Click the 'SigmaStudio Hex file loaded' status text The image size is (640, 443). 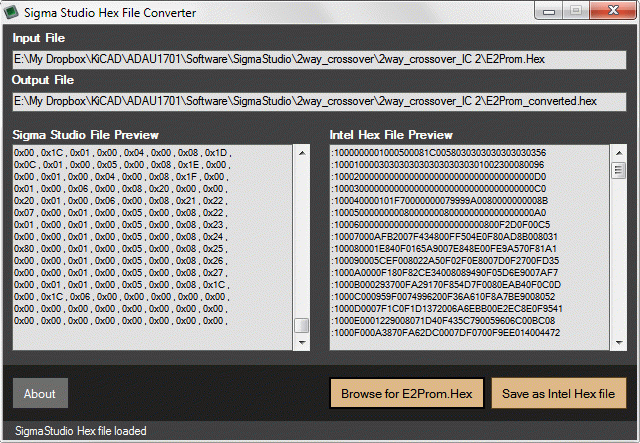[x=81, y=431]
